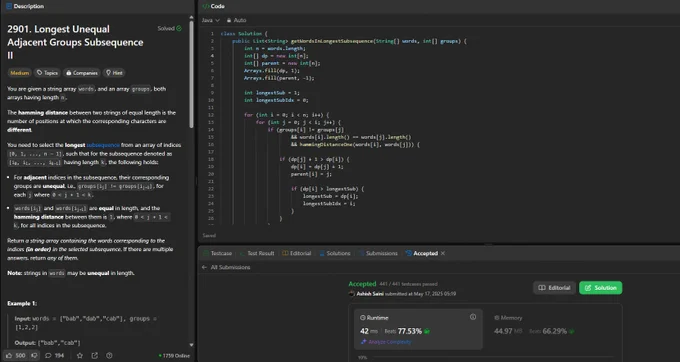This screenshot has width=680, height=362.
Task: Open the Editorial tab
Action: (x=297, y=253)
